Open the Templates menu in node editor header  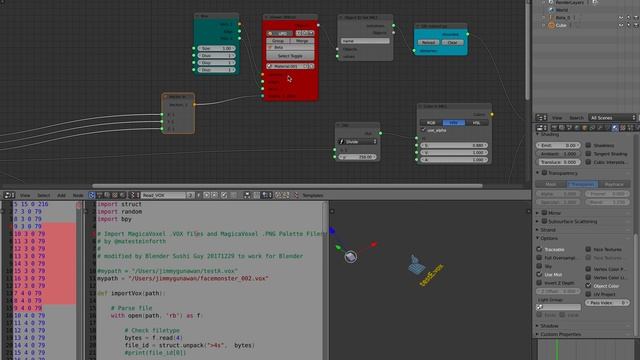point(313,196)
